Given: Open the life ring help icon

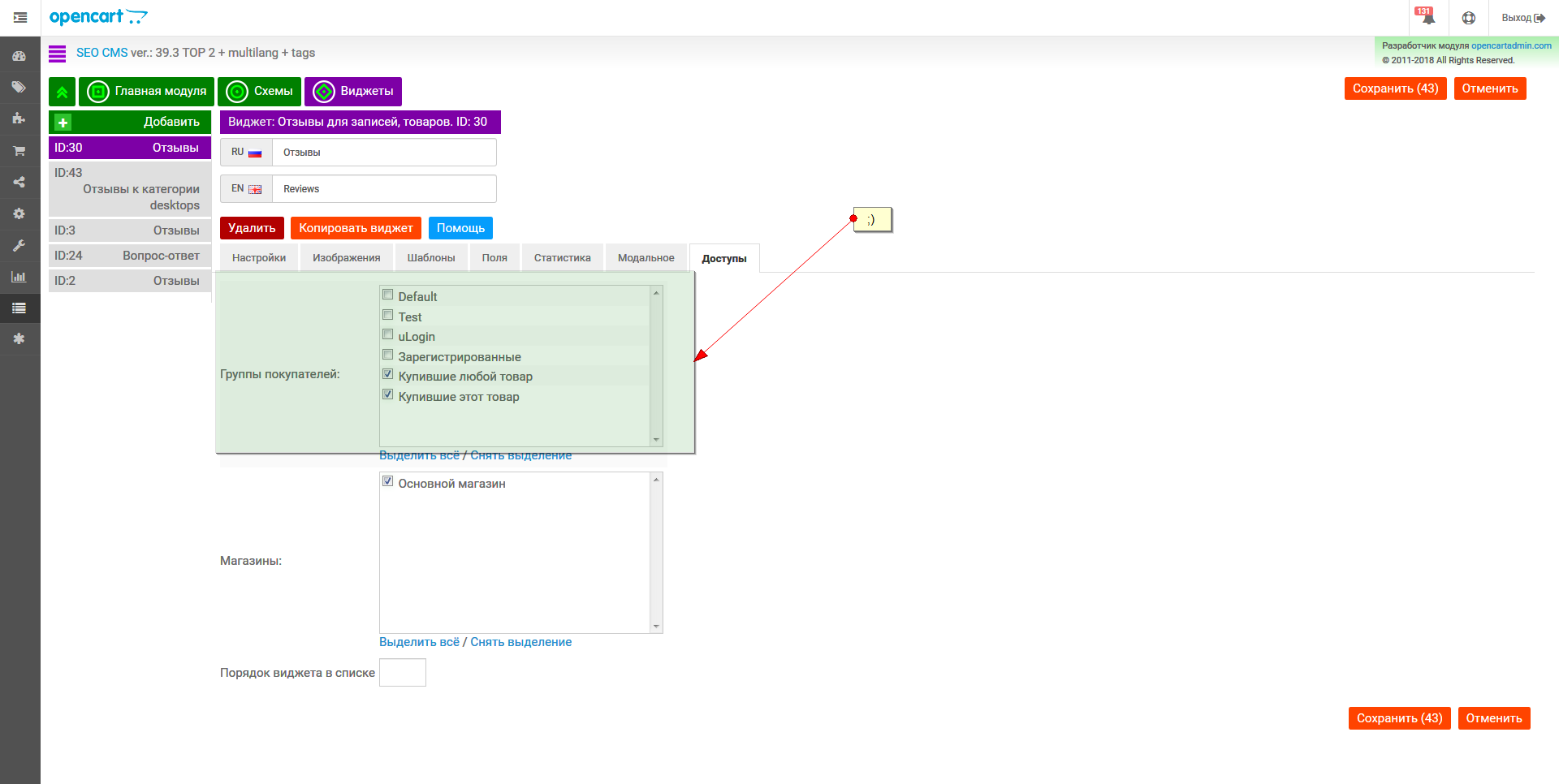Looking at the screenshot, I should (1468, 18).
